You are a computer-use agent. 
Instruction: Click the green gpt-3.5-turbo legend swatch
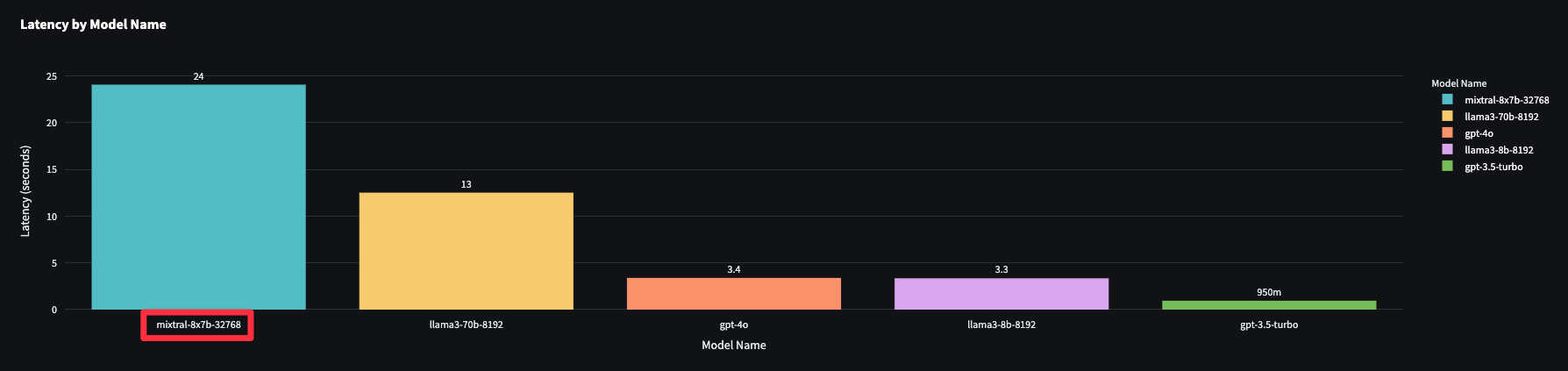pyautogui.click(x=1447, y=167)
